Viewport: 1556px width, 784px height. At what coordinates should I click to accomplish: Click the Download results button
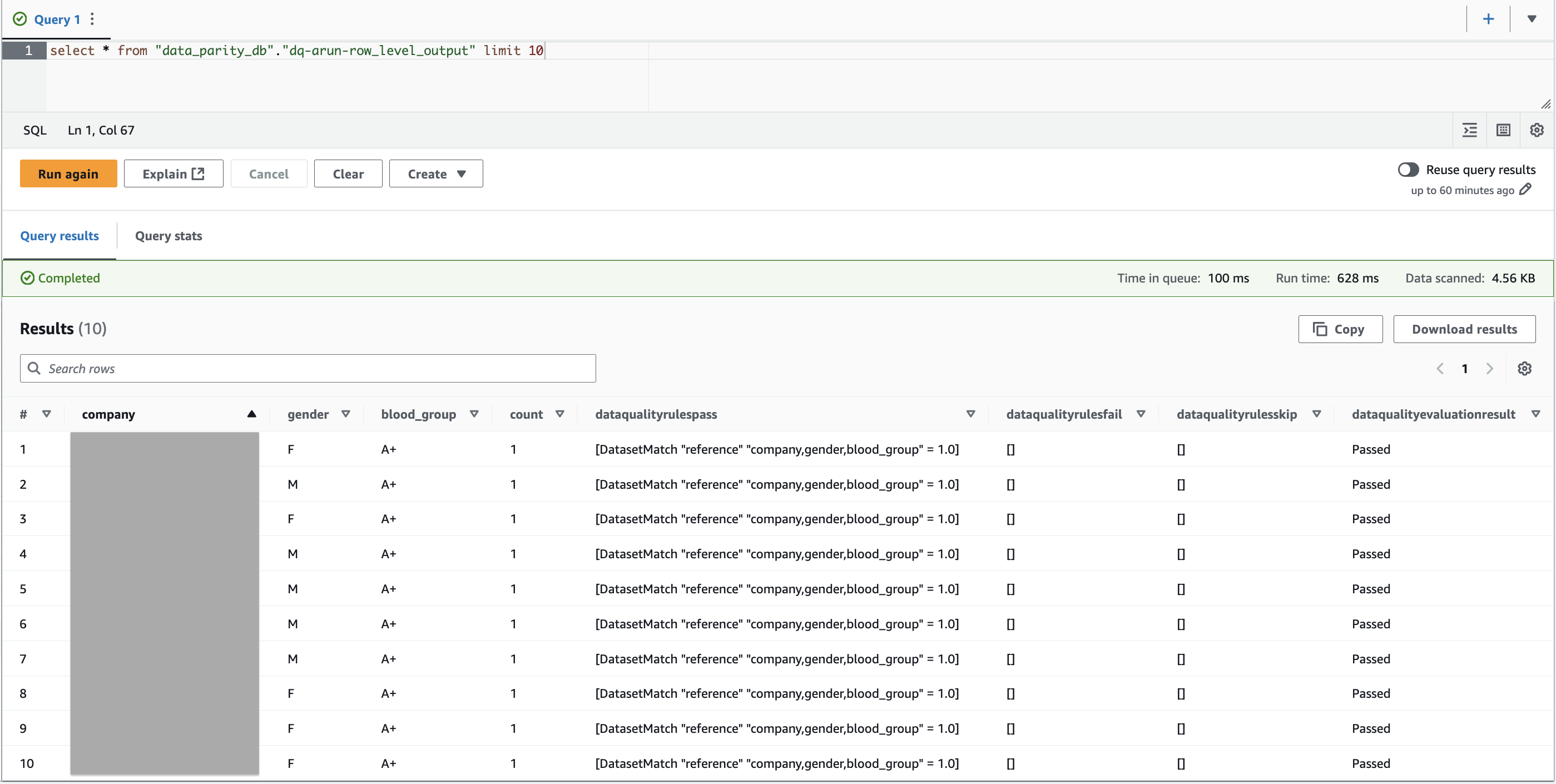1464,329
